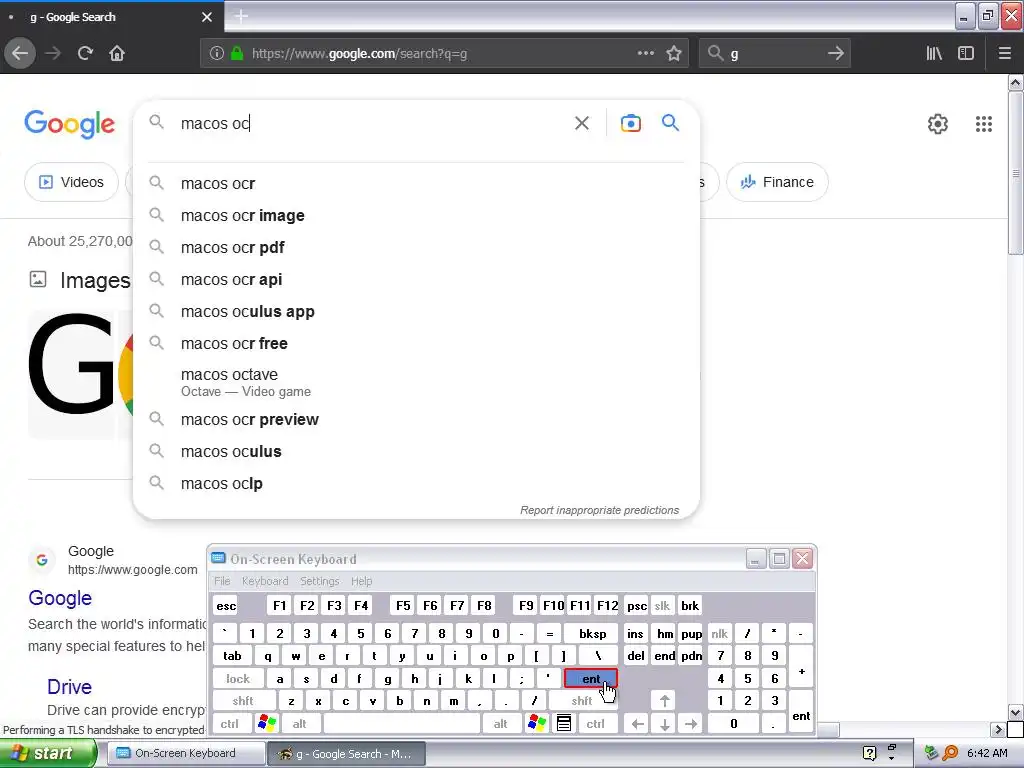Search by image with camera icon

(630, 123)
